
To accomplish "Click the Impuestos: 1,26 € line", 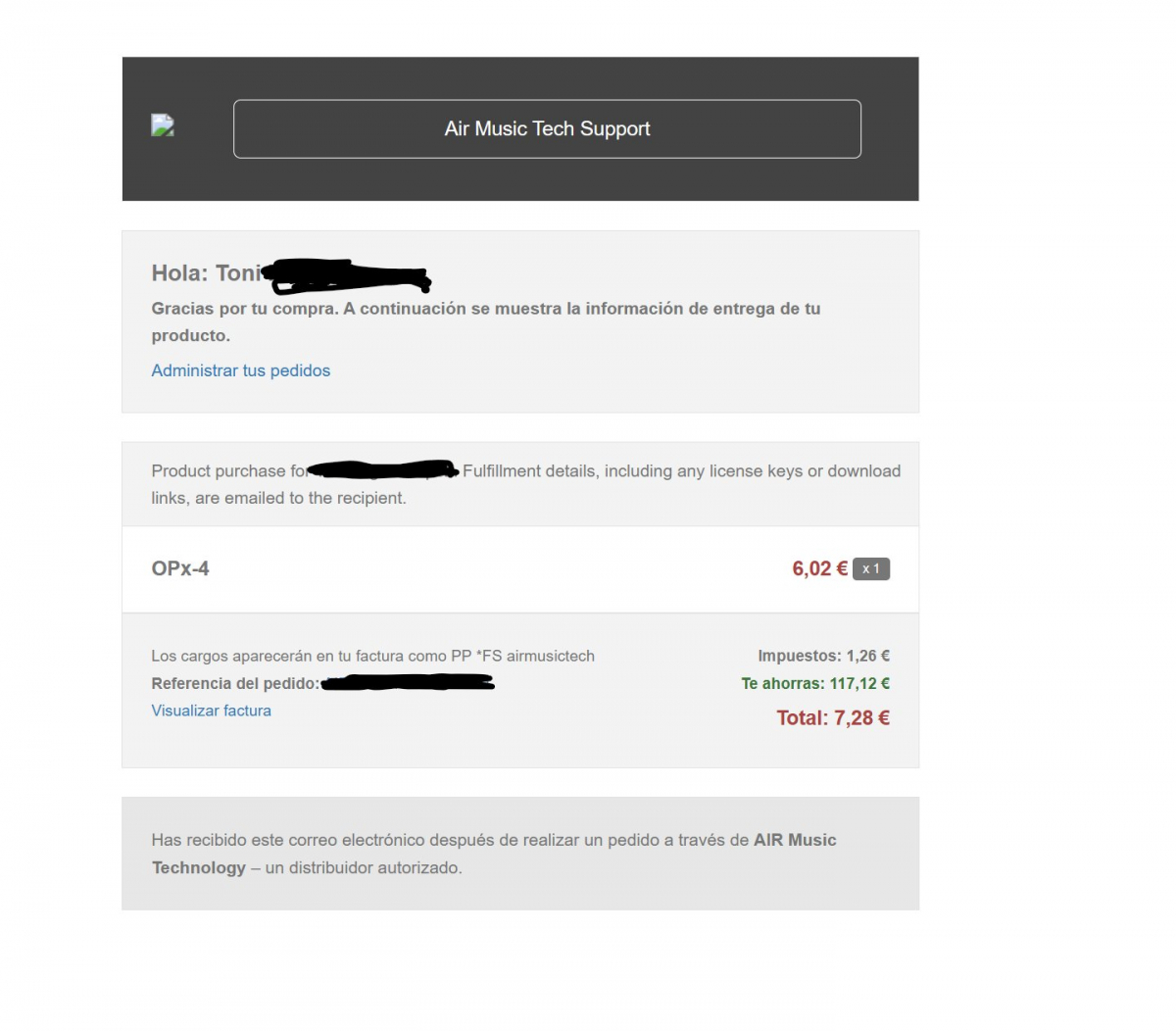I will 823,657.
